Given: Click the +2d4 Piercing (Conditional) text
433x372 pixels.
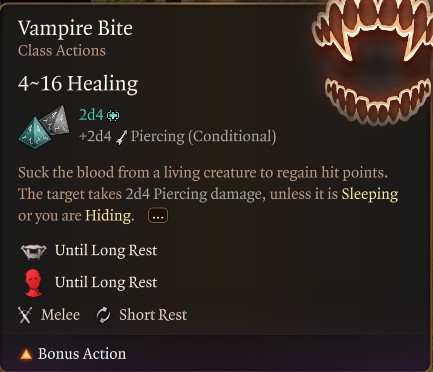Looking at the screenshot, I should 178,137.
